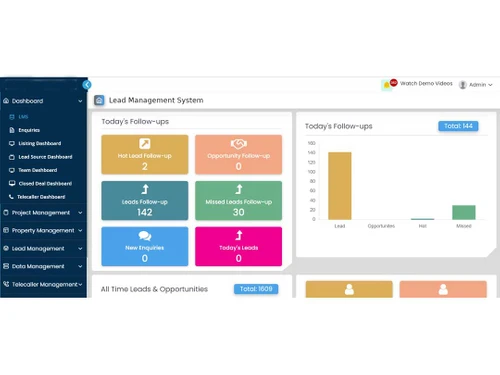
Task: Click chat bubbles icon on New Enquiries card
Action: point(145,236)
